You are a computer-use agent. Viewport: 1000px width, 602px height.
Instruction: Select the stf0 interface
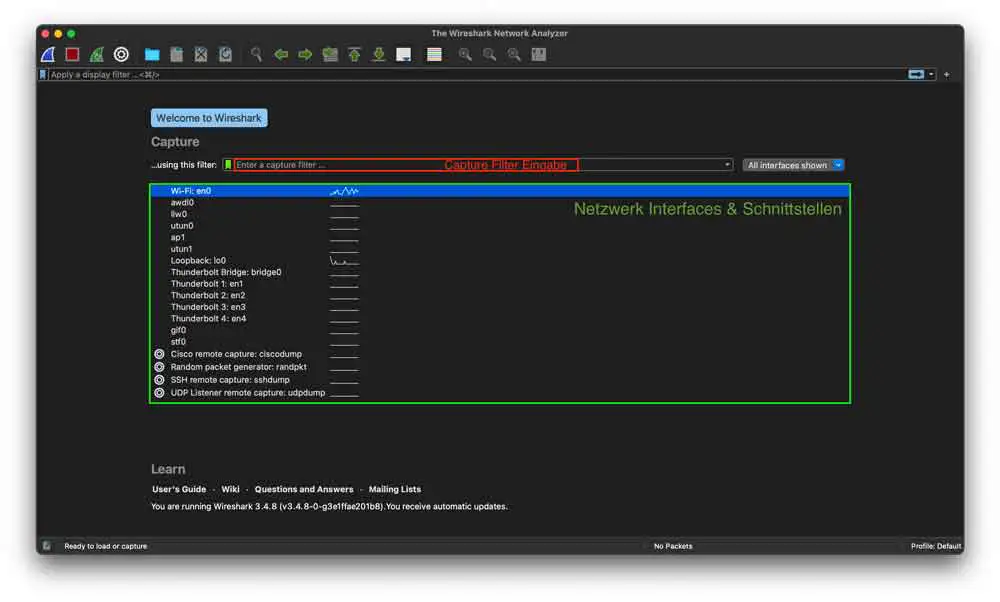click(500, 341)
